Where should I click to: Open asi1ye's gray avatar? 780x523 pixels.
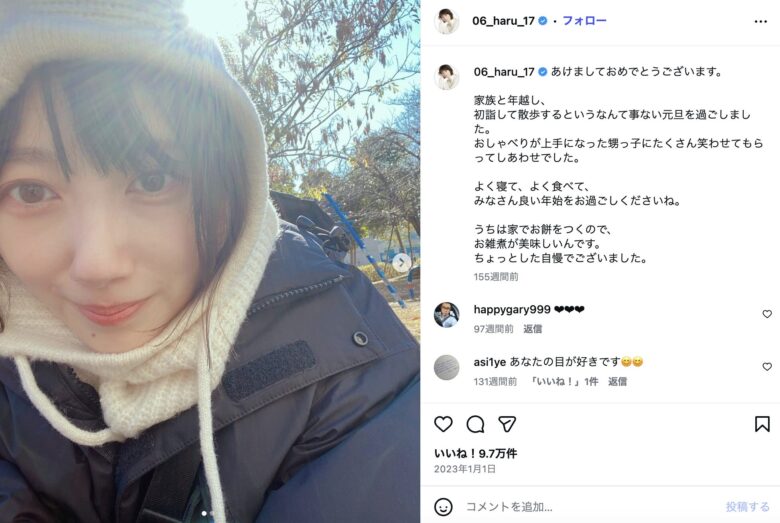pos(446,368)
